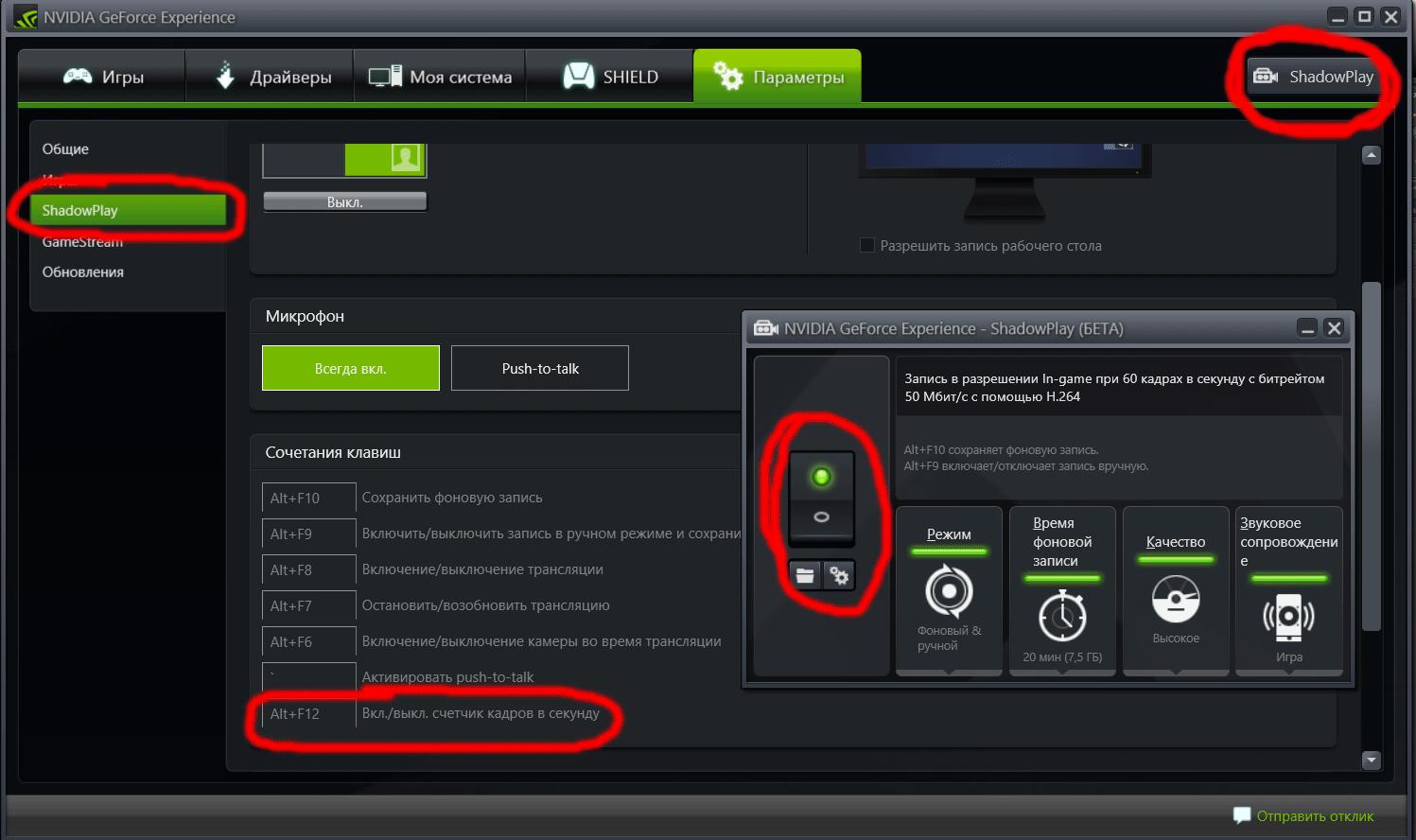
Task: Click the monitor icon on Моя система tab
Action: pos(385,77)
